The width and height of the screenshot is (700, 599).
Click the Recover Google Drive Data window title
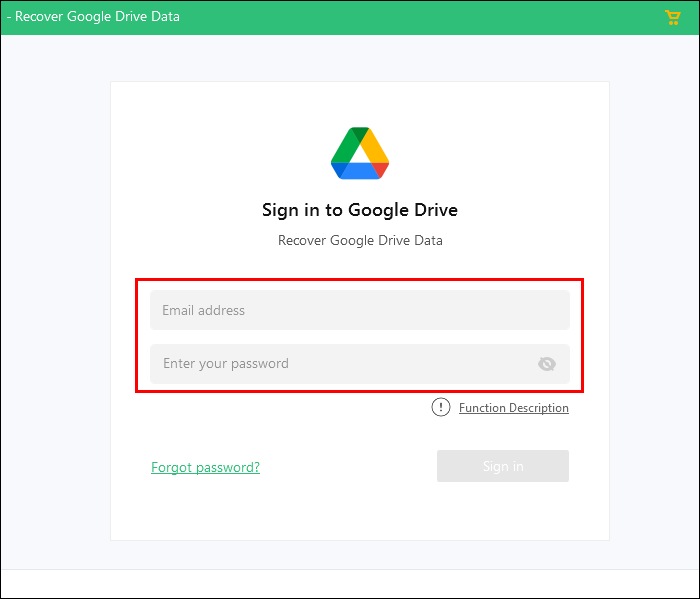pyautogui.click(x=97, y=17)
